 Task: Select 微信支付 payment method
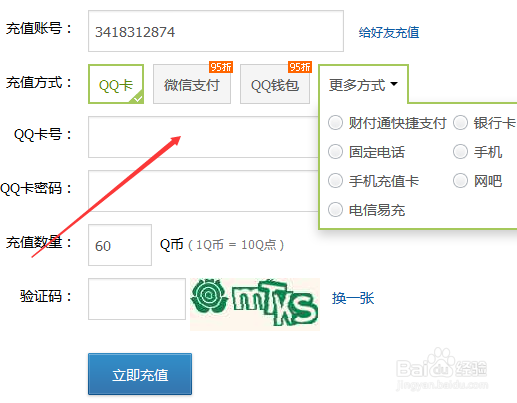coord(192,84)
